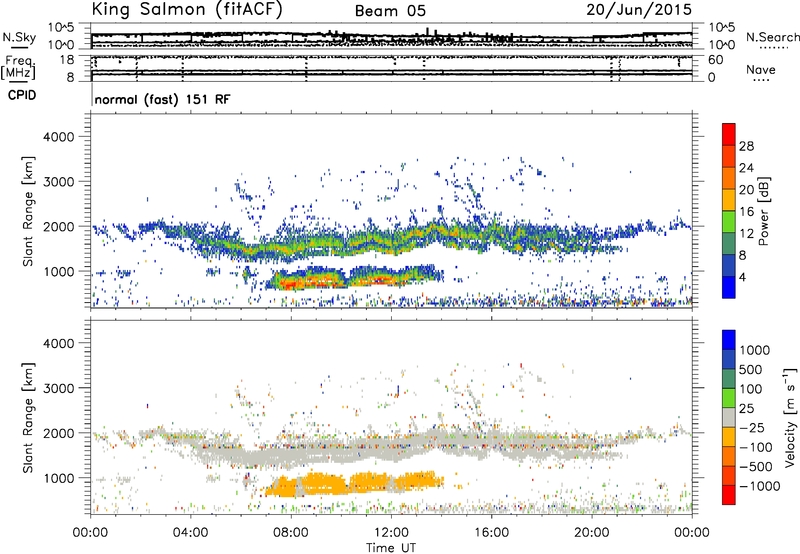Image resolution: width=800 pixels, height=554 pixels.
Task: Click the 'Nave' legend label
Action: 761,70
